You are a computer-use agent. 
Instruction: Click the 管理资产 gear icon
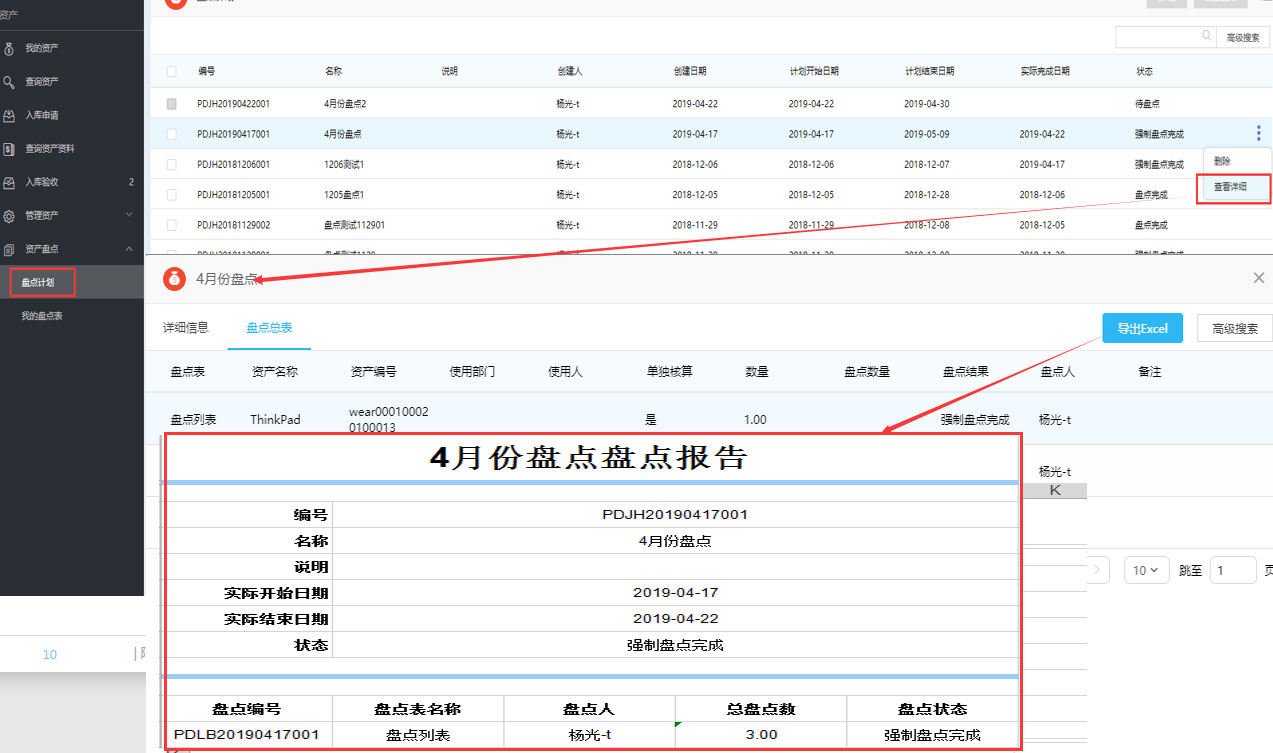click(x=9, y=216)
